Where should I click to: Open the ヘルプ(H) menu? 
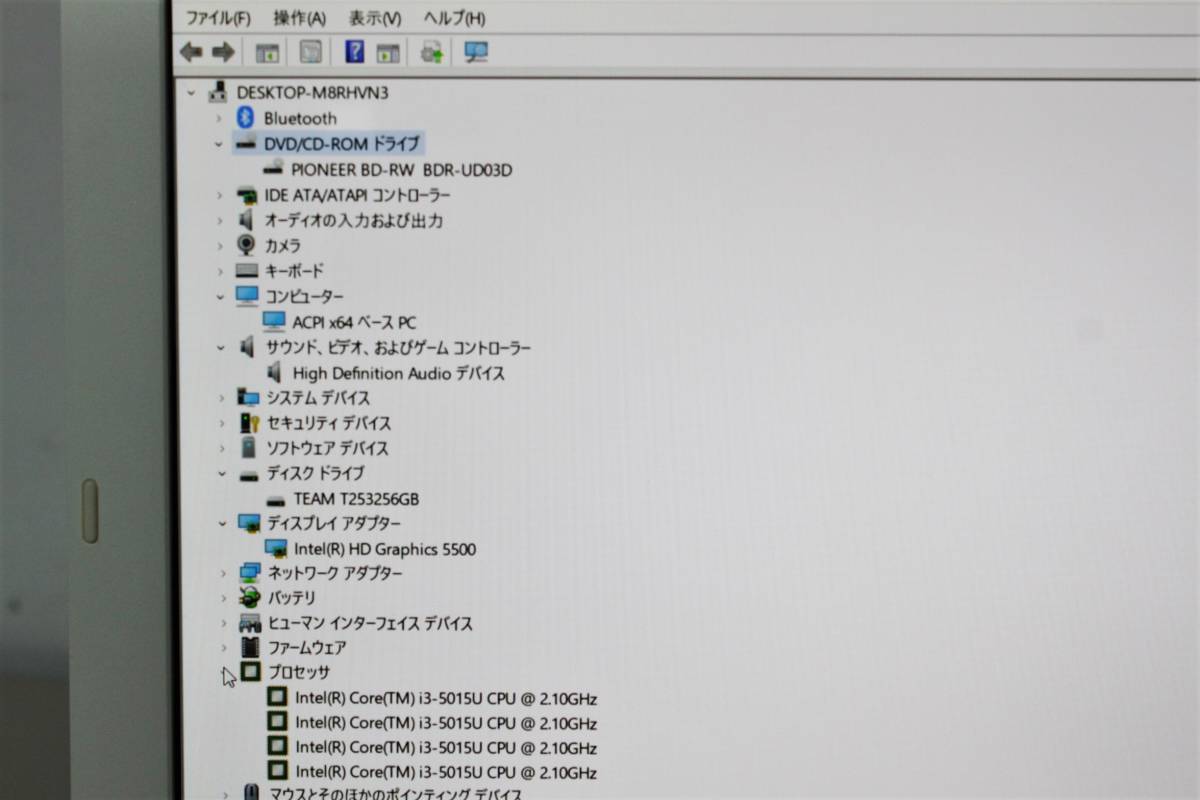pos(454,18)
